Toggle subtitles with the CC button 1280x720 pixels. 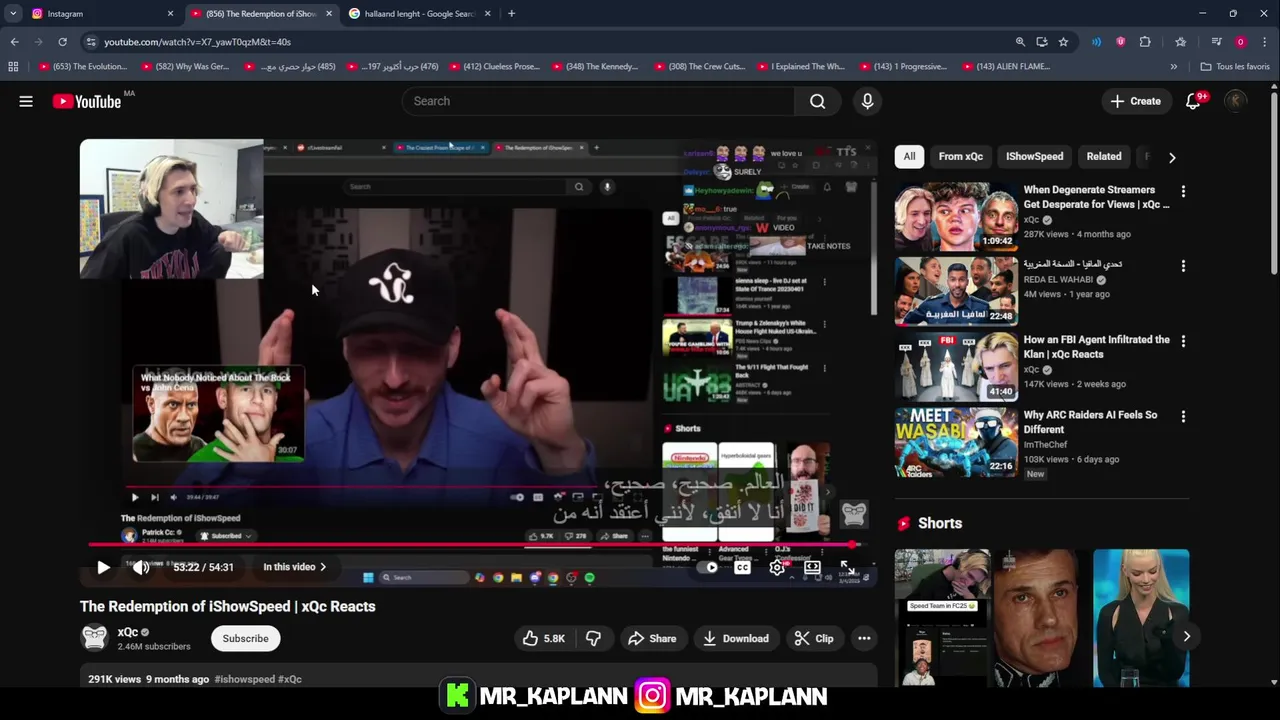coord(742,567)
